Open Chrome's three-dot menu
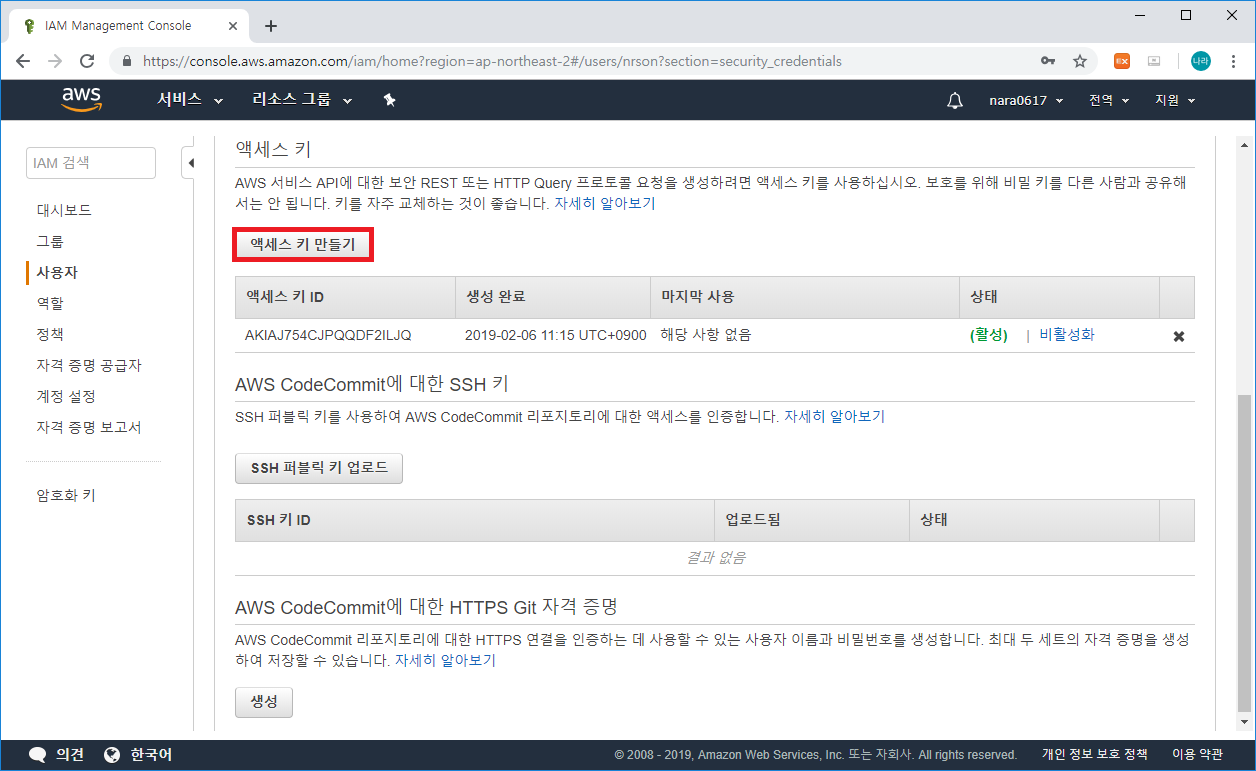Image resolution: width=1256 pixels, height=771 pixels. pos(1234,61)
